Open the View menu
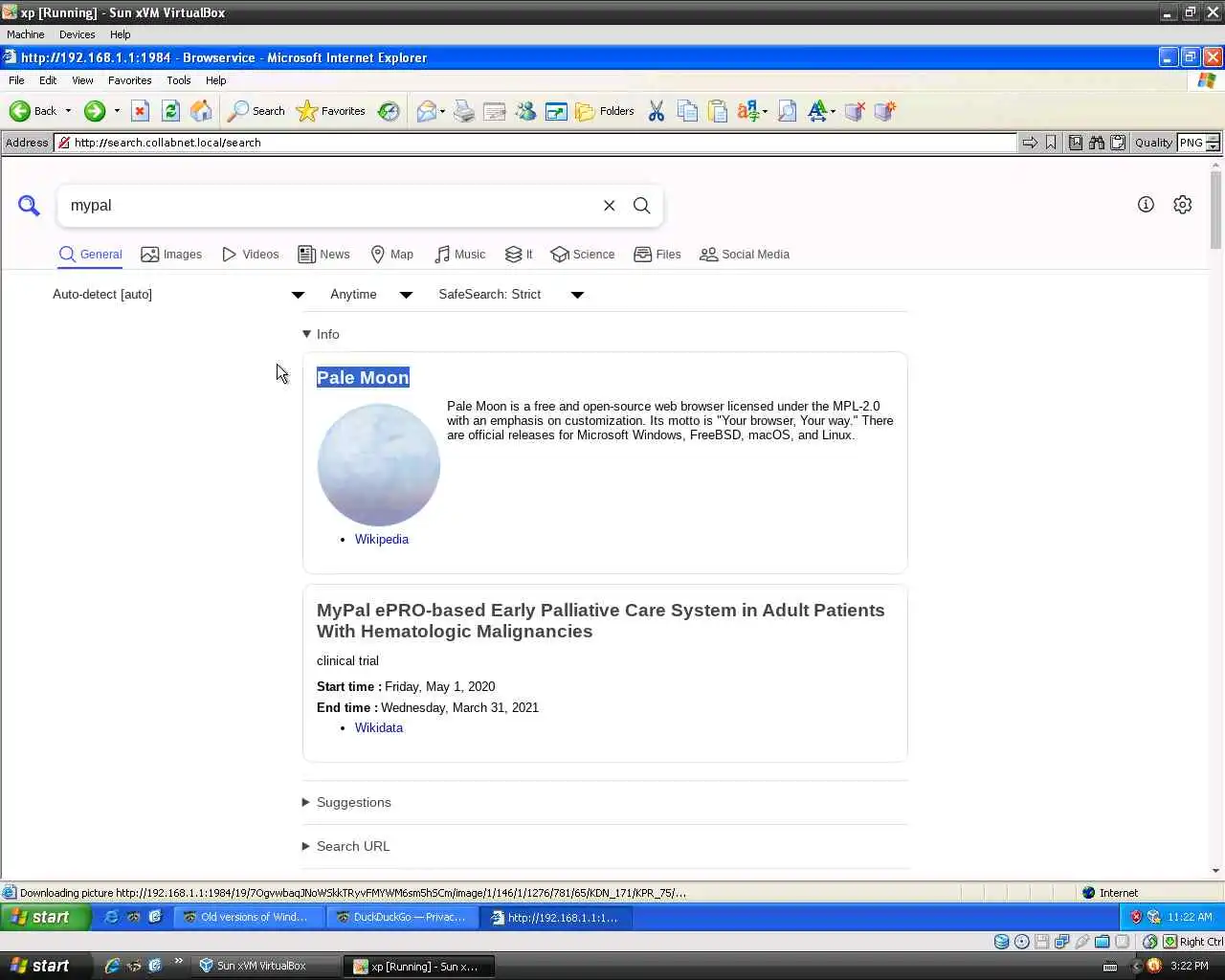Viewport: 1225px width, 980px height. coord(82,80)
